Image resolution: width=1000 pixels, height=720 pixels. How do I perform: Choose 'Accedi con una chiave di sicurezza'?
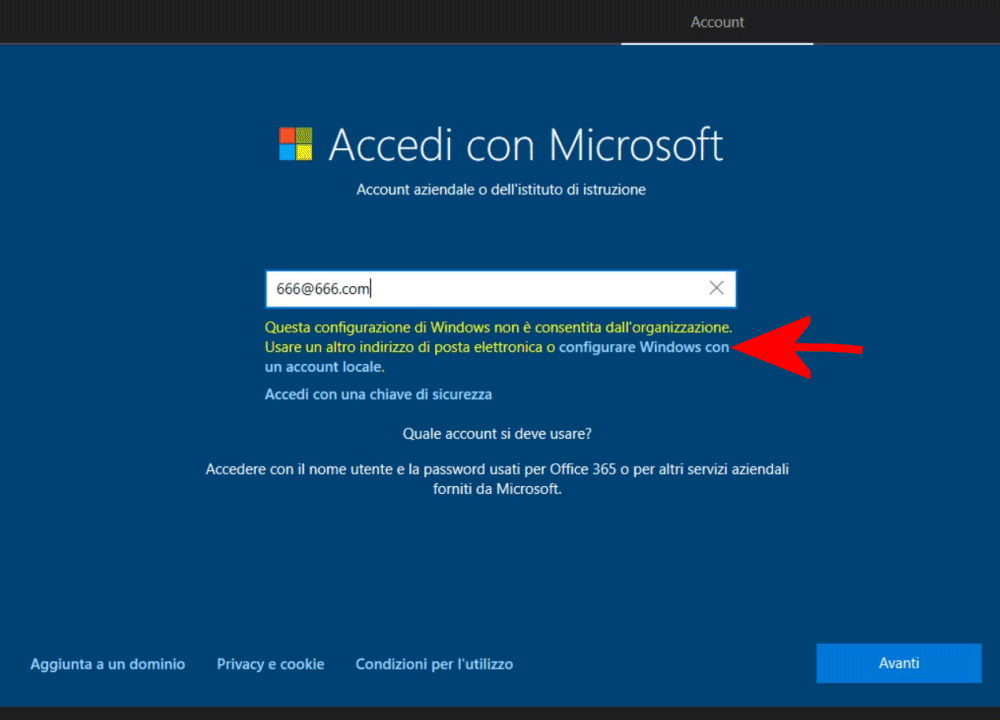click(x=378, y=395)
